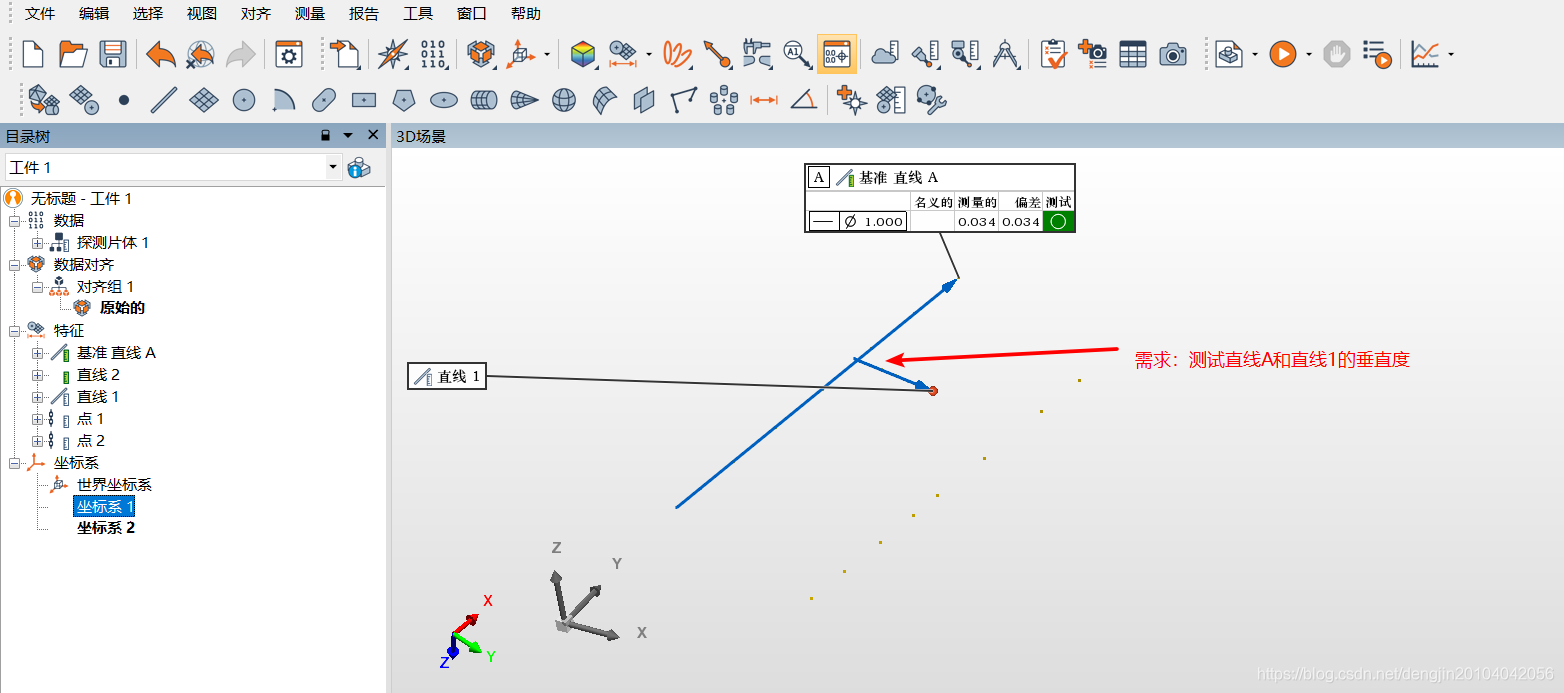
Task: Capture the 3D scene with camera icon
Action: click(x=1173, y=54)
